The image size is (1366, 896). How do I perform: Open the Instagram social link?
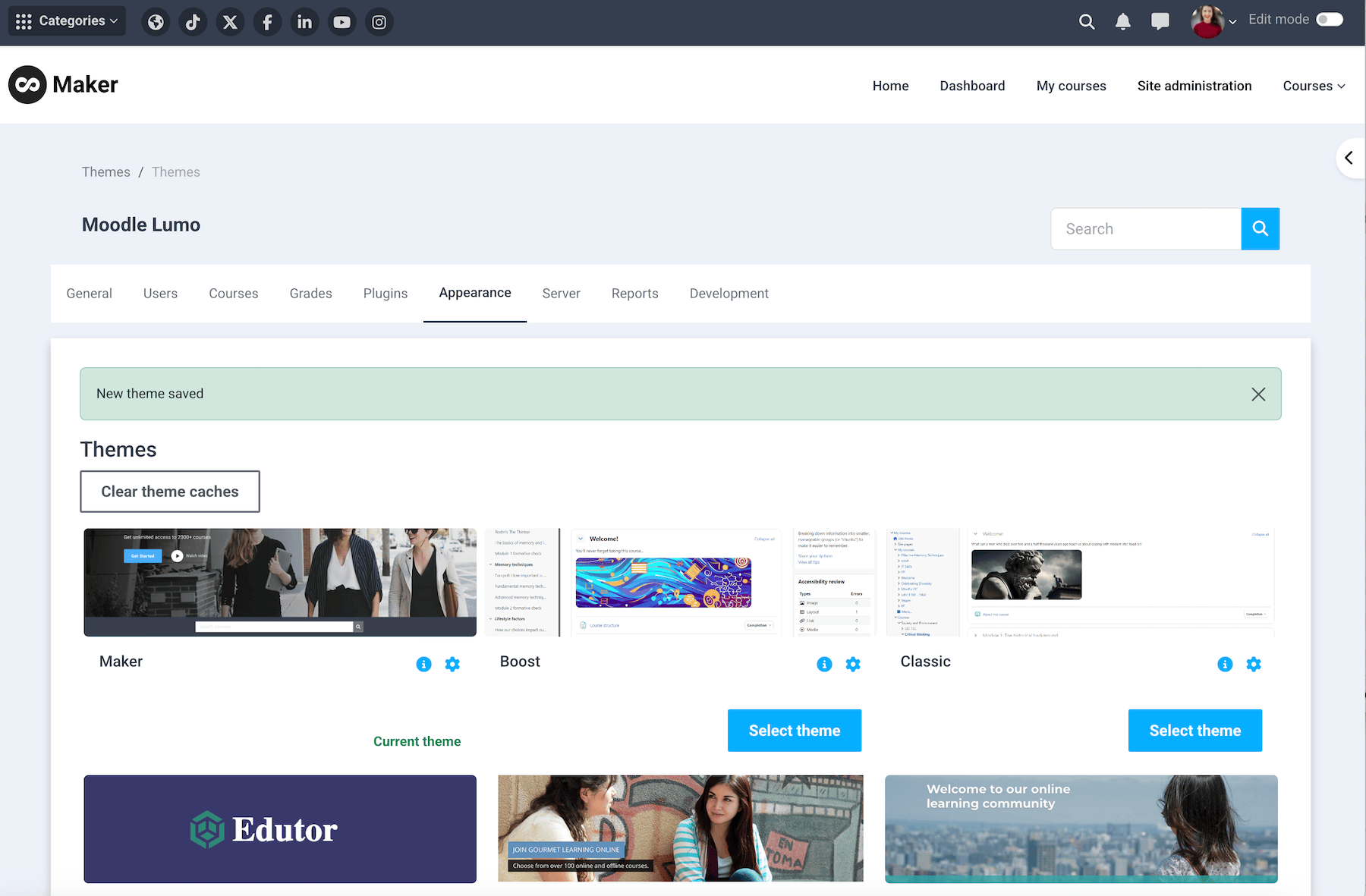[x=379, y=21]
